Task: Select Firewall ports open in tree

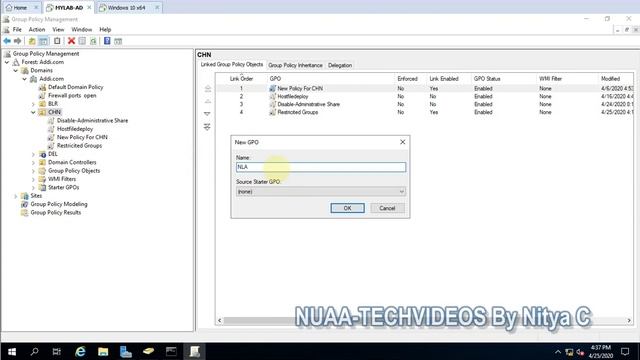Action: [72, 96]
